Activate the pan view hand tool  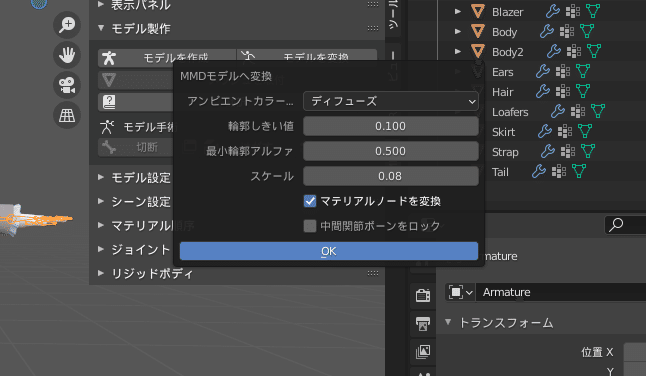tap(67, 55)
